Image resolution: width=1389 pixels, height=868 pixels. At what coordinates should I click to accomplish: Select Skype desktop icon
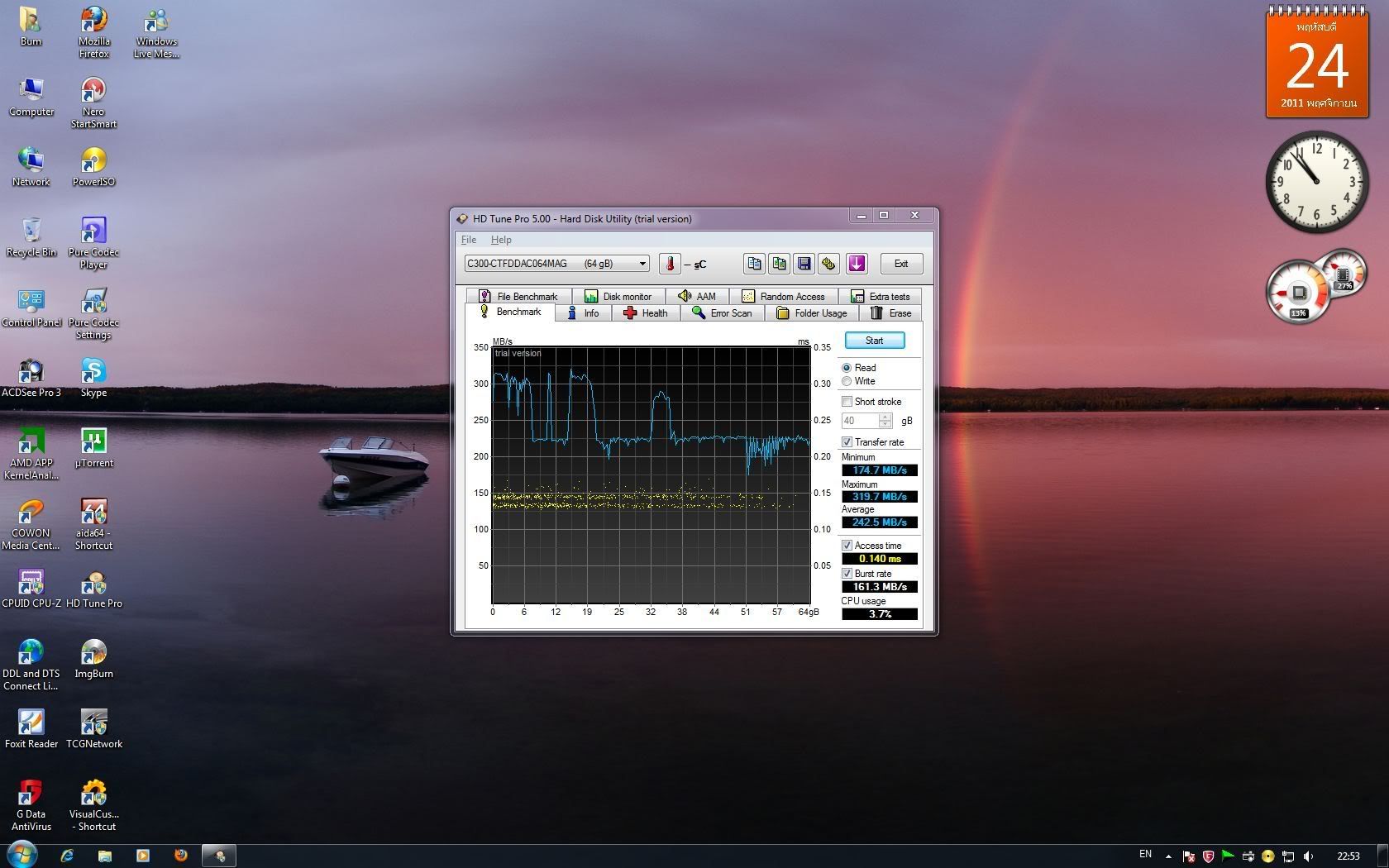93,378
